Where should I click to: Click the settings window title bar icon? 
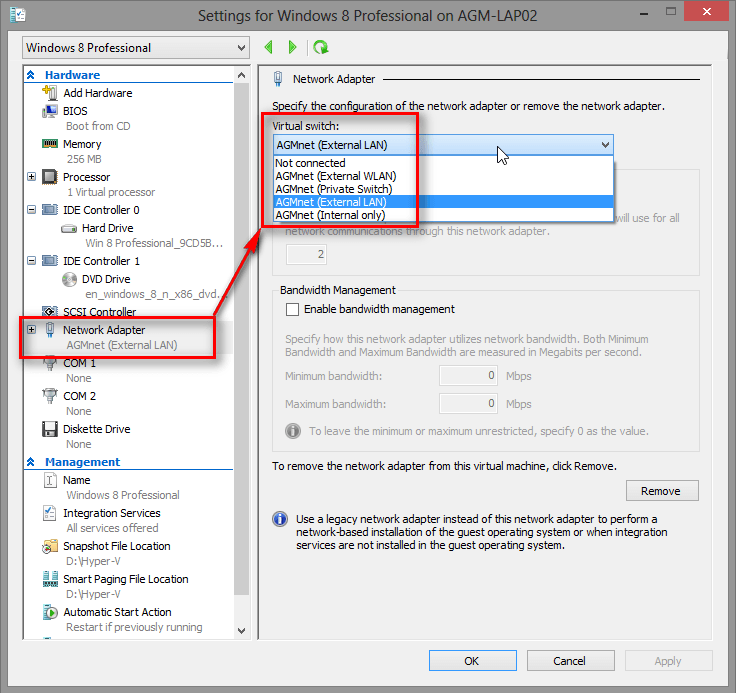coord(18,15)
